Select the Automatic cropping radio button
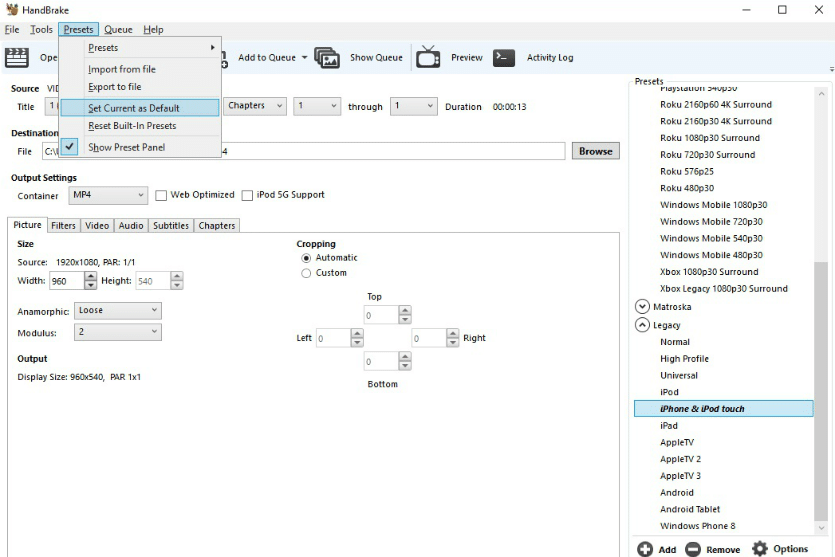Viewport: 835px width, 557px height. [306, 258]
